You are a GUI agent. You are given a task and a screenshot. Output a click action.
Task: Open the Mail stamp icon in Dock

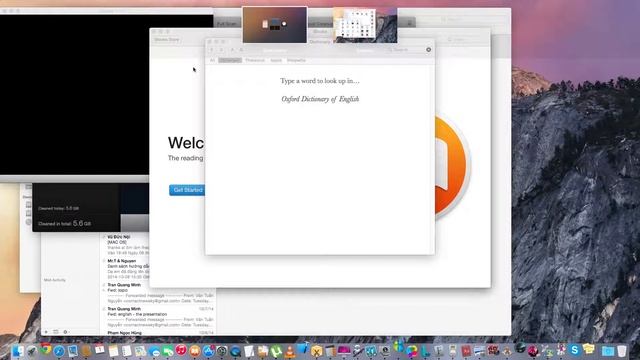[73, 351]
